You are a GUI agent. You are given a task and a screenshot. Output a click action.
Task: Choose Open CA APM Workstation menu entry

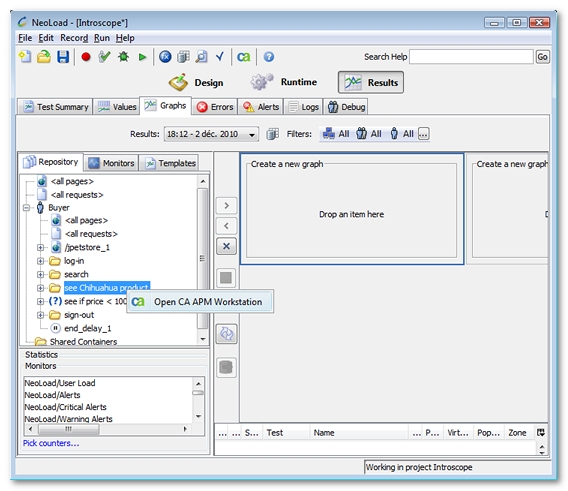(x=200, y=301)
